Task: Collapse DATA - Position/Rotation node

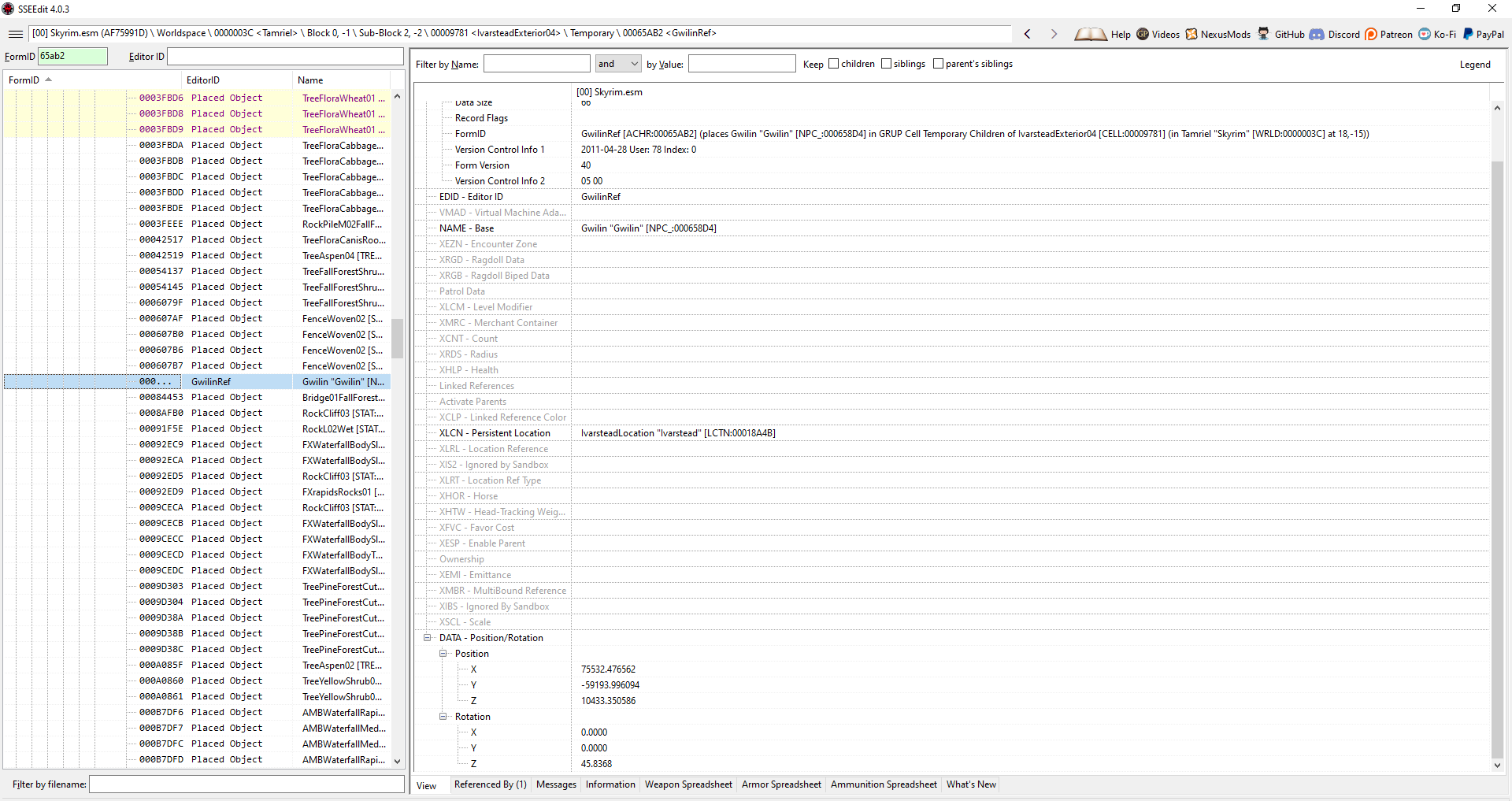Action: coord(428,638)
